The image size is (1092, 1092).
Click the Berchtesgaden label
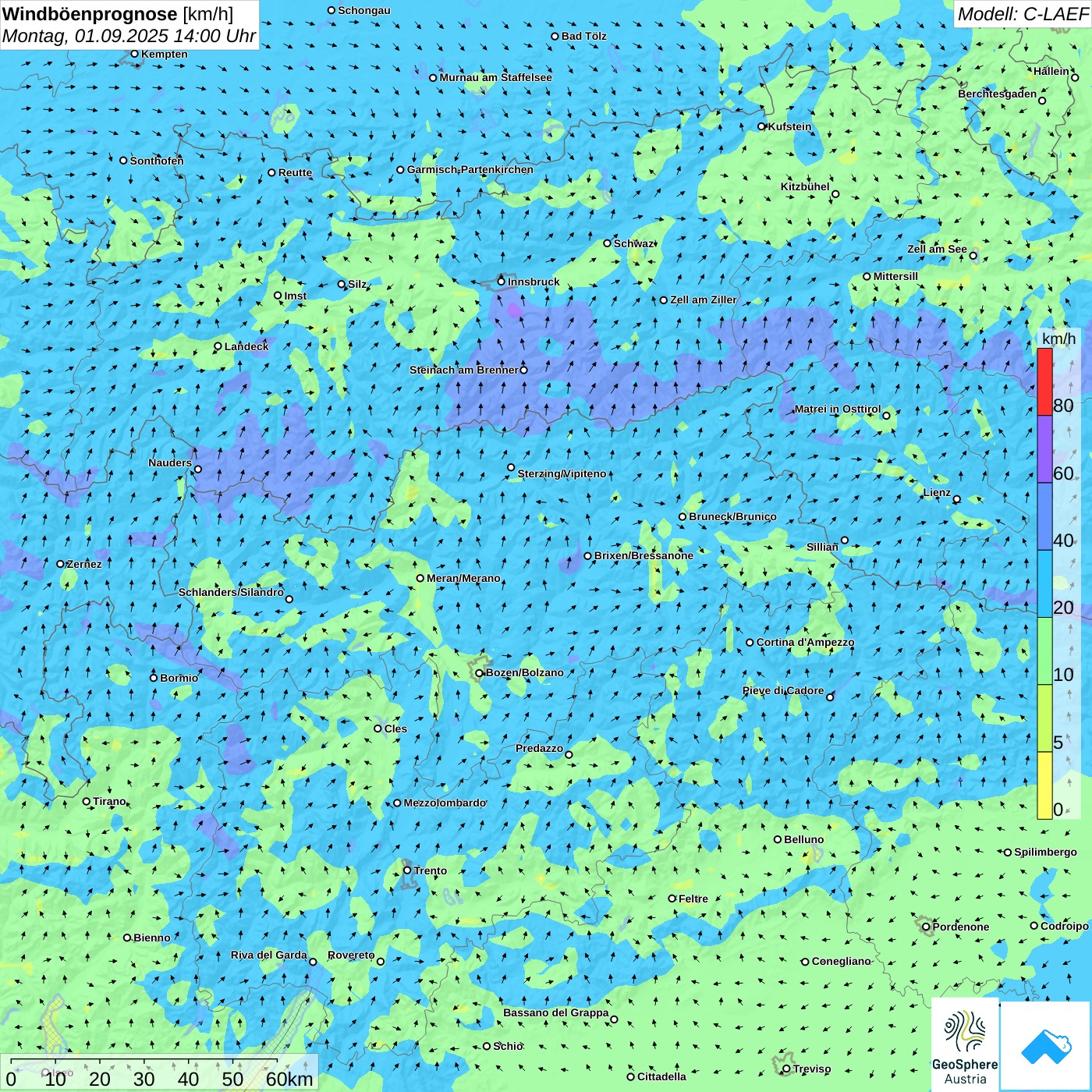coord(998,94)
